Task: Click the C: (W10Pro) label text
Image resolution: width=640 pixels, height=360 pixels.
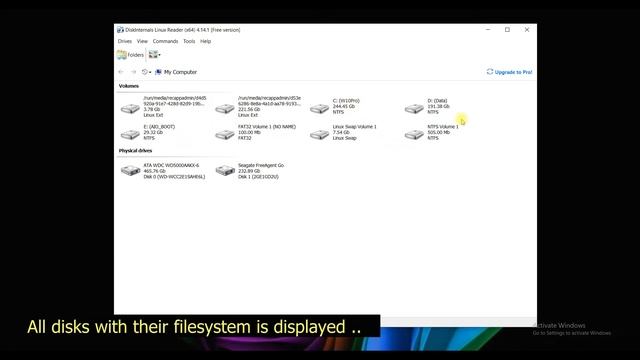Action: (x=346, y=100)
